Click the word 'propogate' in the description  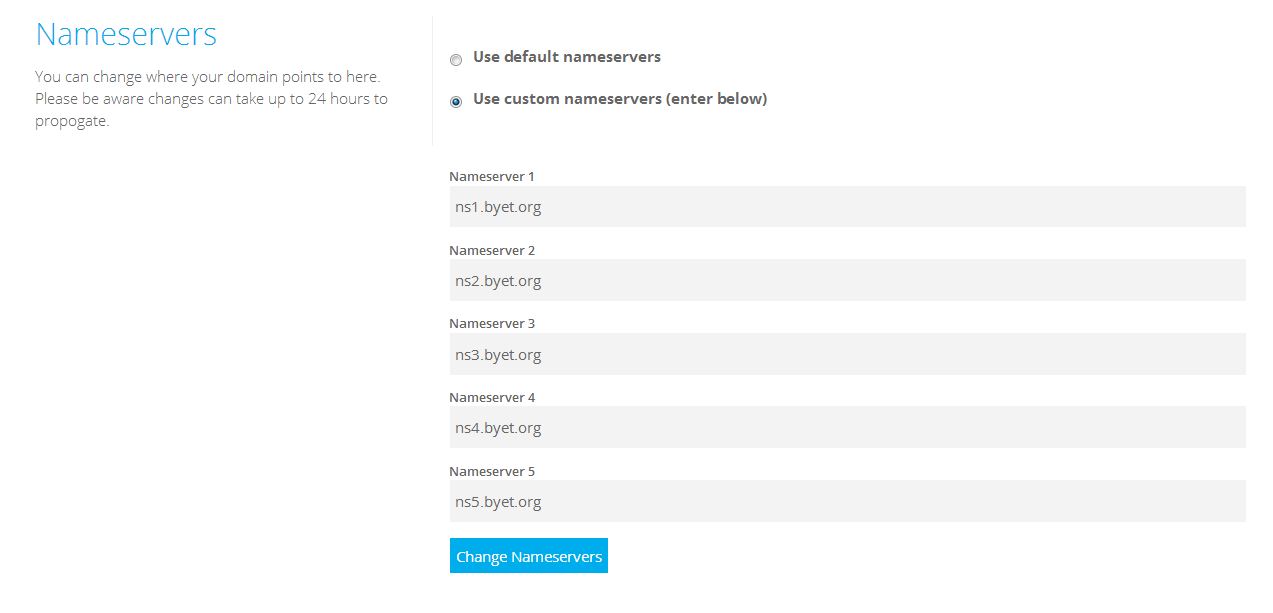point(71,122)
